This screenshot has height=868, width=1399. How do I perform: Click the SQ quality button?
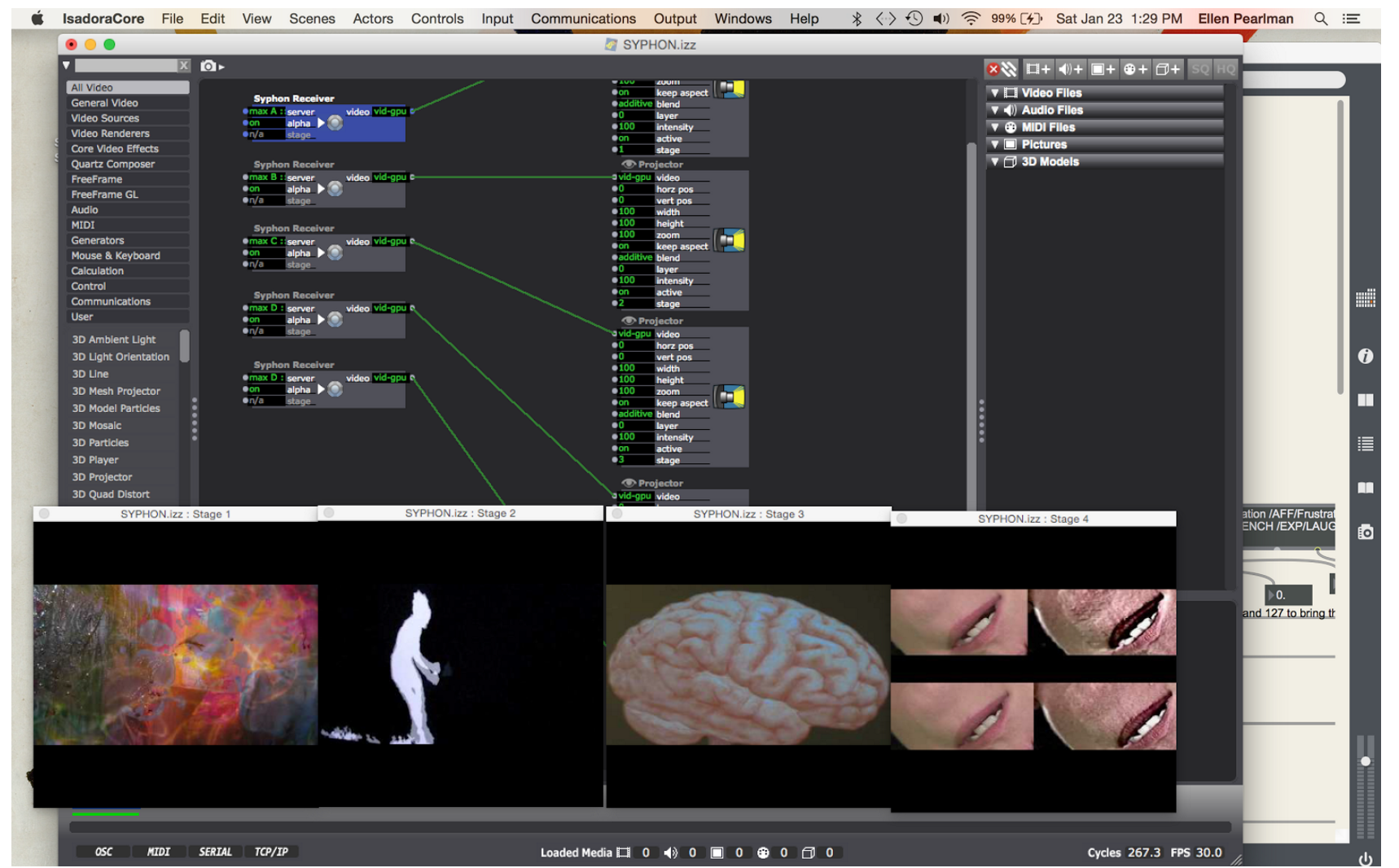pos(1200,69)
